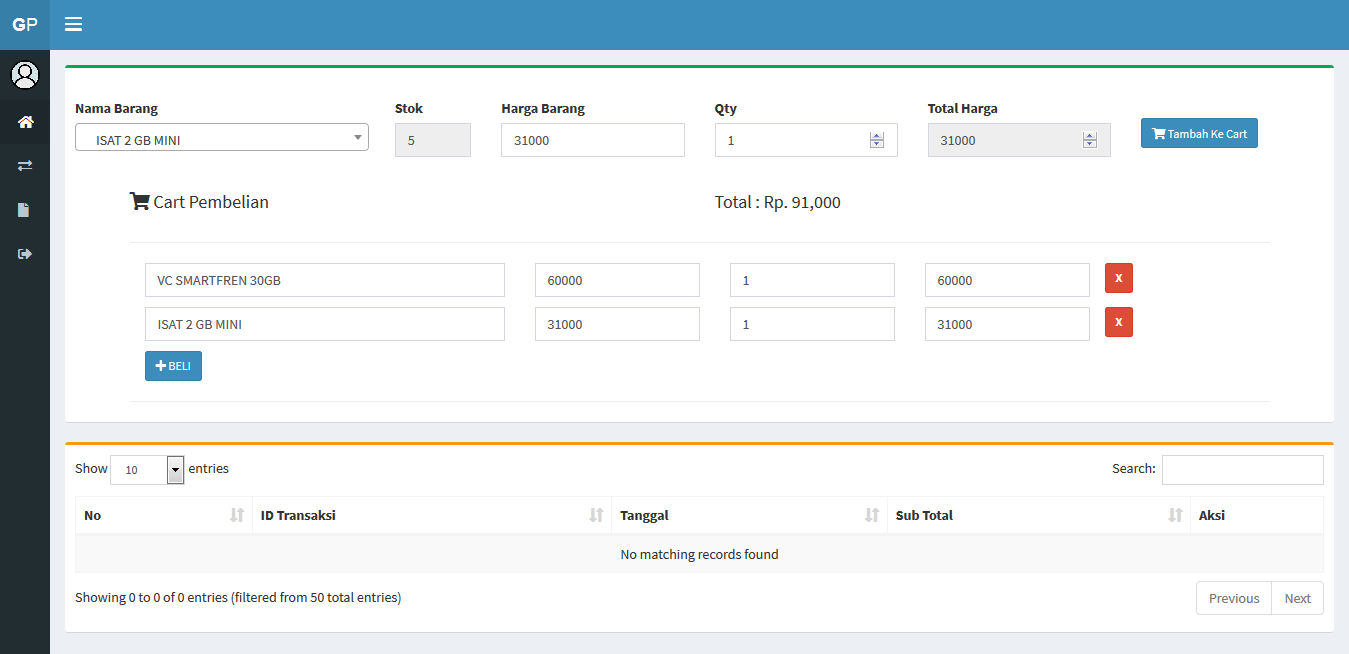Click the GP logo icon
This screenshot has height=654, width=1349.
(25, 24)
